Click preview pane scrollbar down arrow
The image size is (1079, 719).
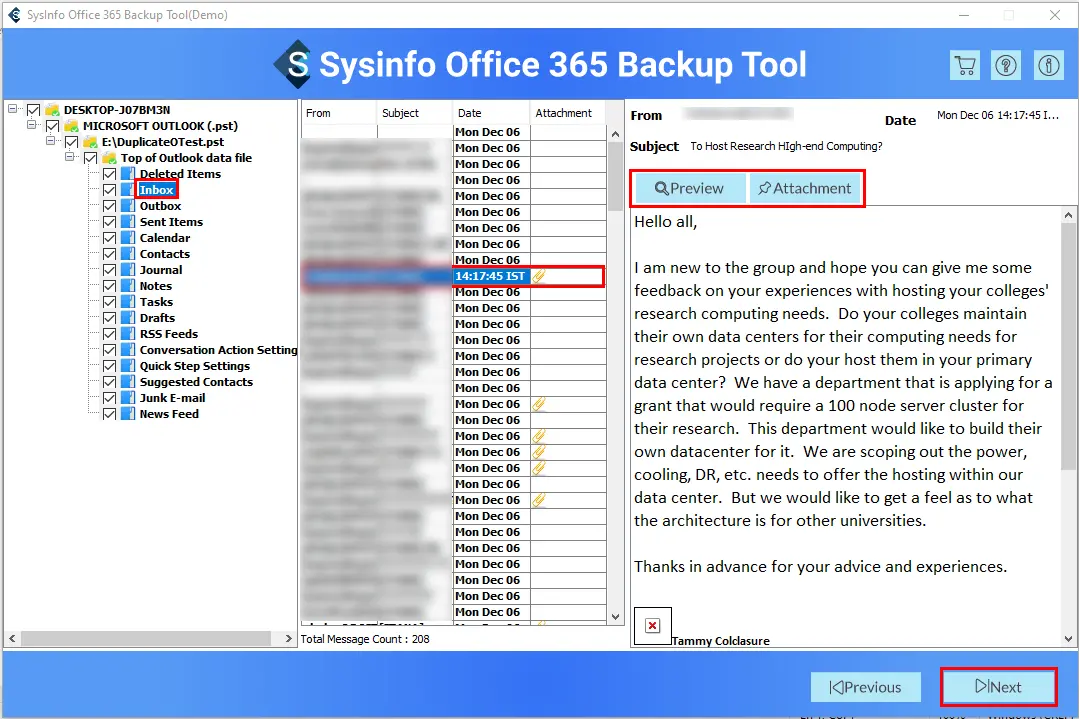click(1068, 638)
